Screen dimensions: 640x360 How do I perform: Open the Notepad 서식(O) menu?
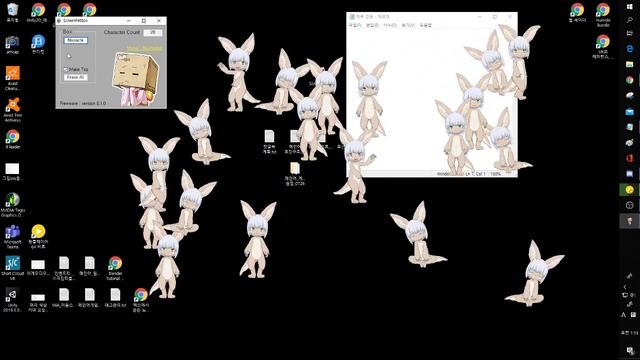click(x=390, y=25)
